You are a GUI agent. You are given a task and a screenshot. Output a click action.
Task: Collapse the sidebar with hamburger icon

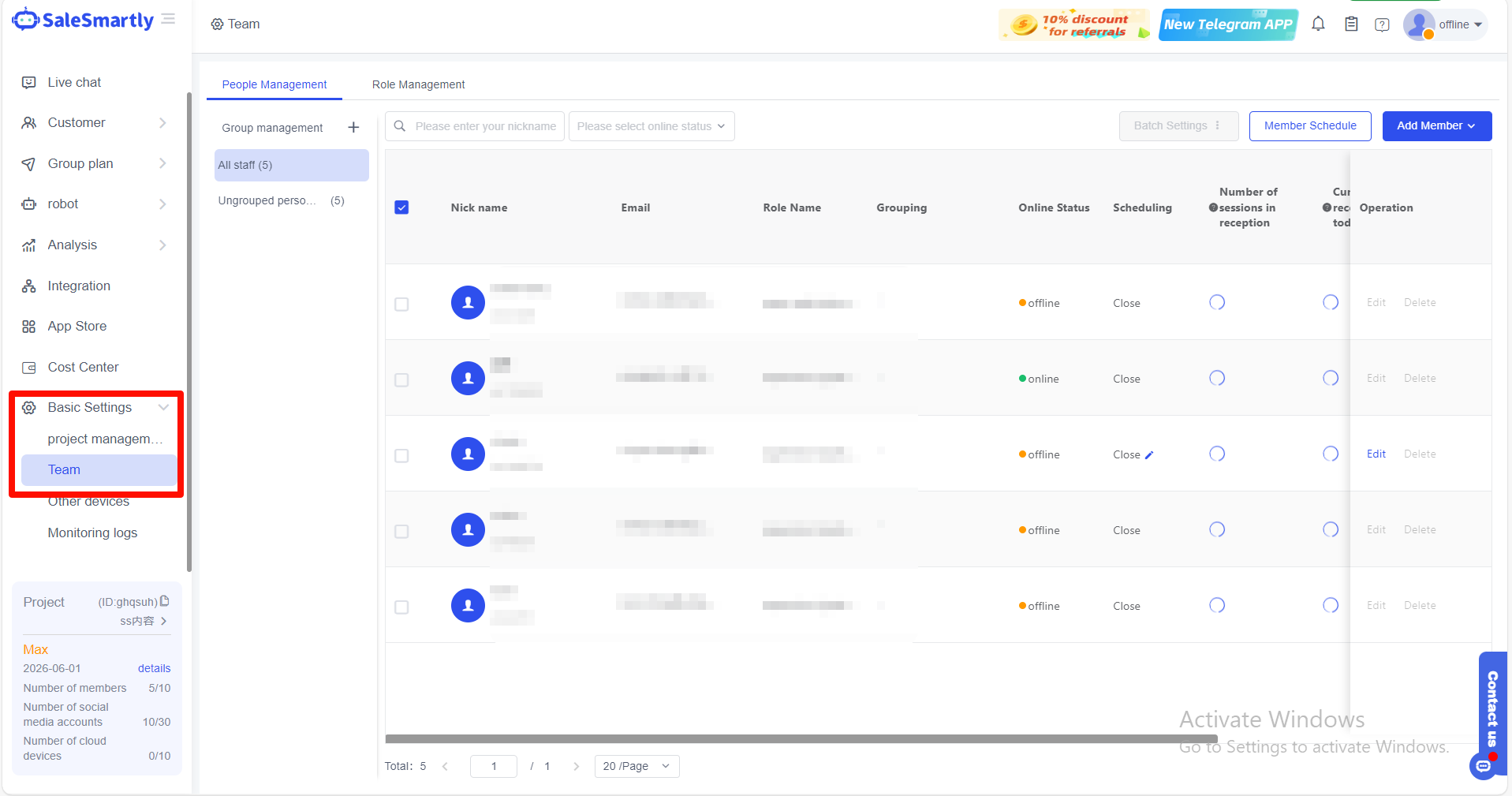click(168, 19)
